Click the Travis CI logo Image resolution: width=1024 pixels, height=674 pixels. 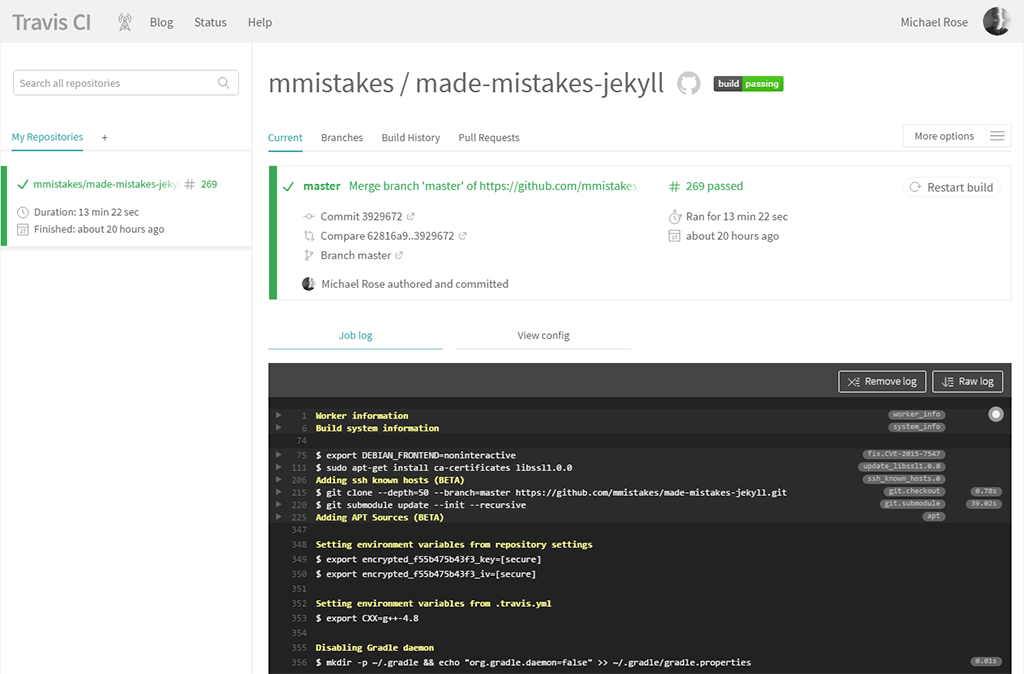pos(50,21)
